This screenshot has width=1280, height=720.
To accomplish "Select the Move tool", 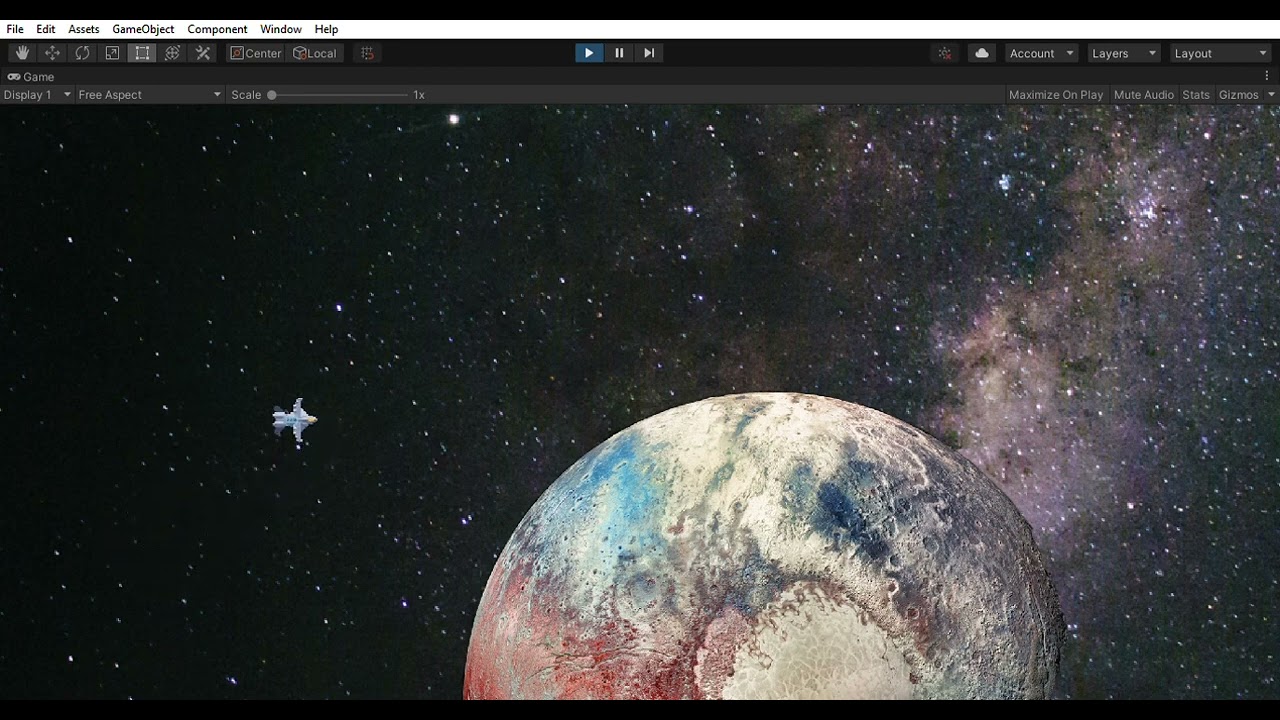I will (x=52, y=53).
